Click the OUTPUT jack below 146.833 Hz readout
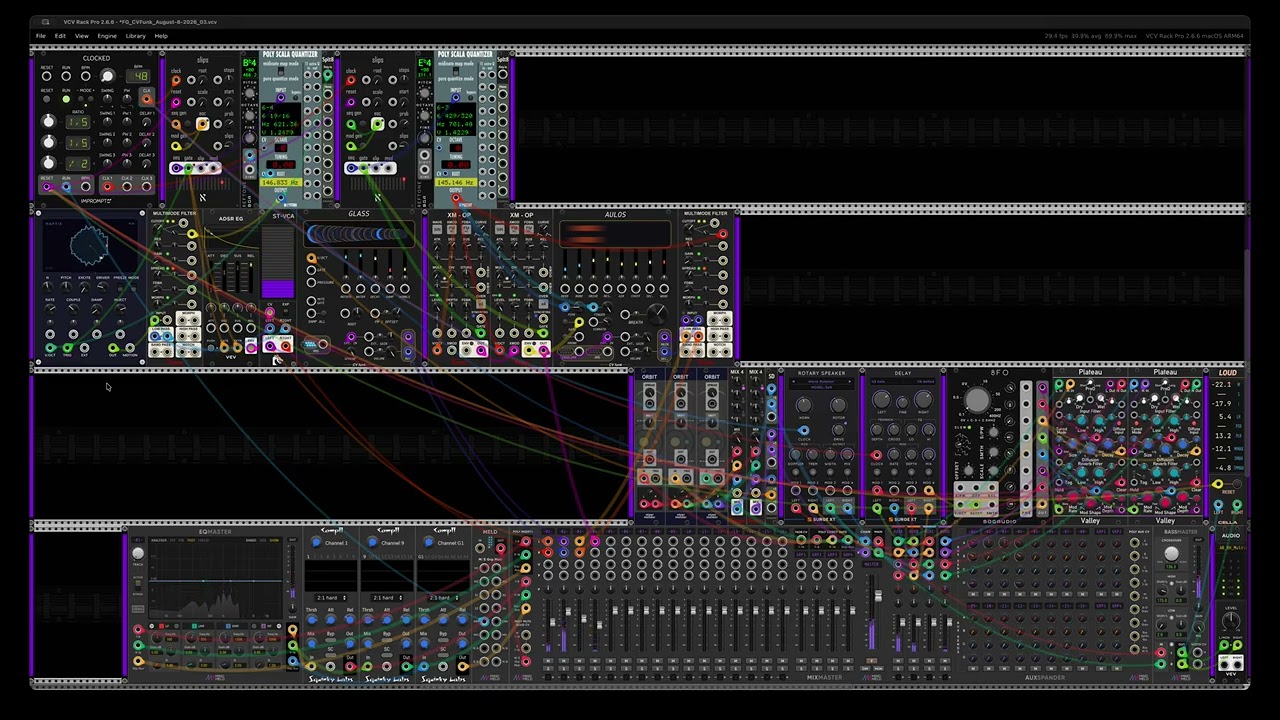This screenshot has height=720, width=1280. click(281, 198)
